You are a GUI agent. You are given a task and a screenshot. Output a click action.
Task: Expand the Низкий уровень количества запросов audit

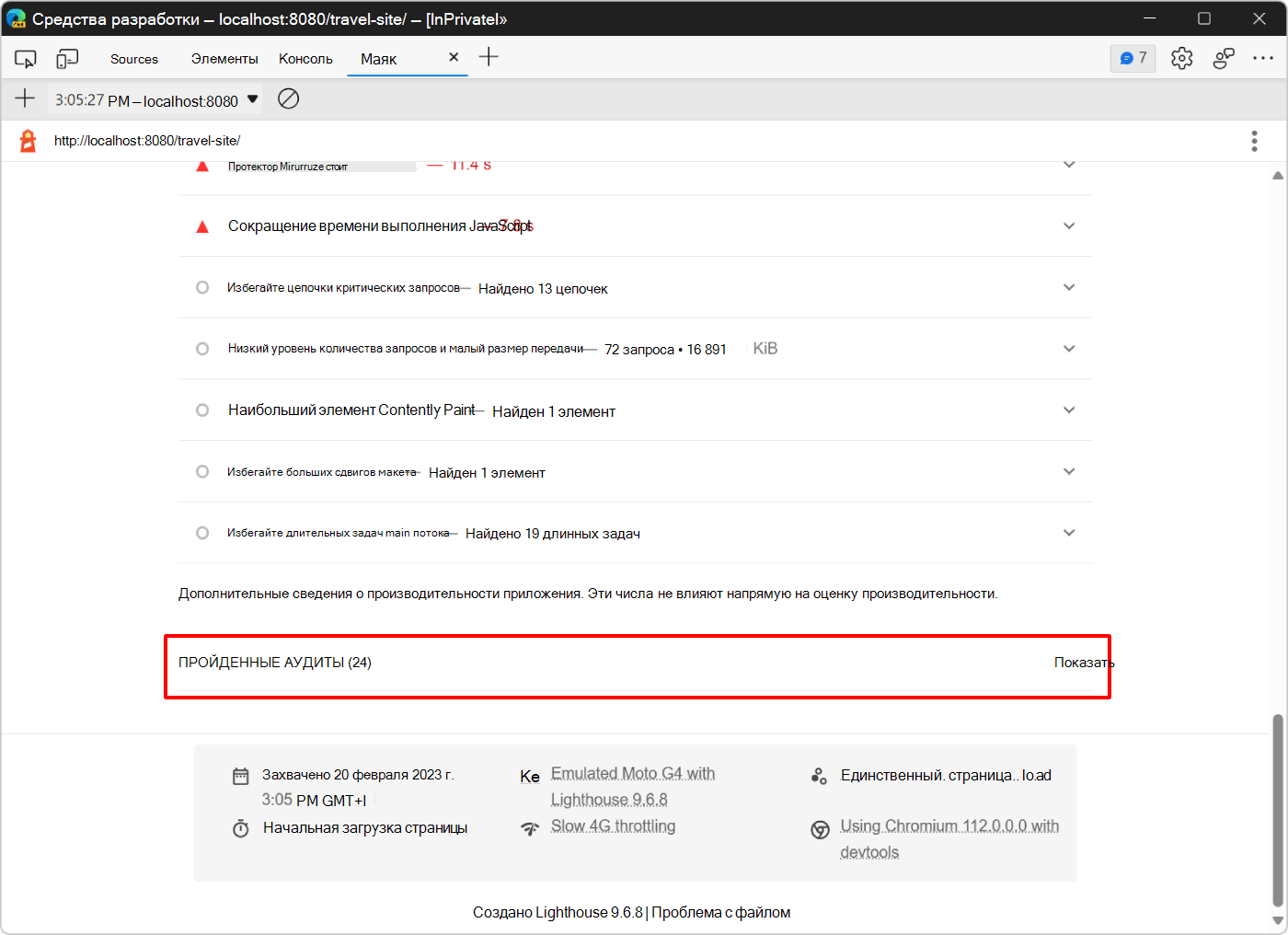[x=1069, y=349]
